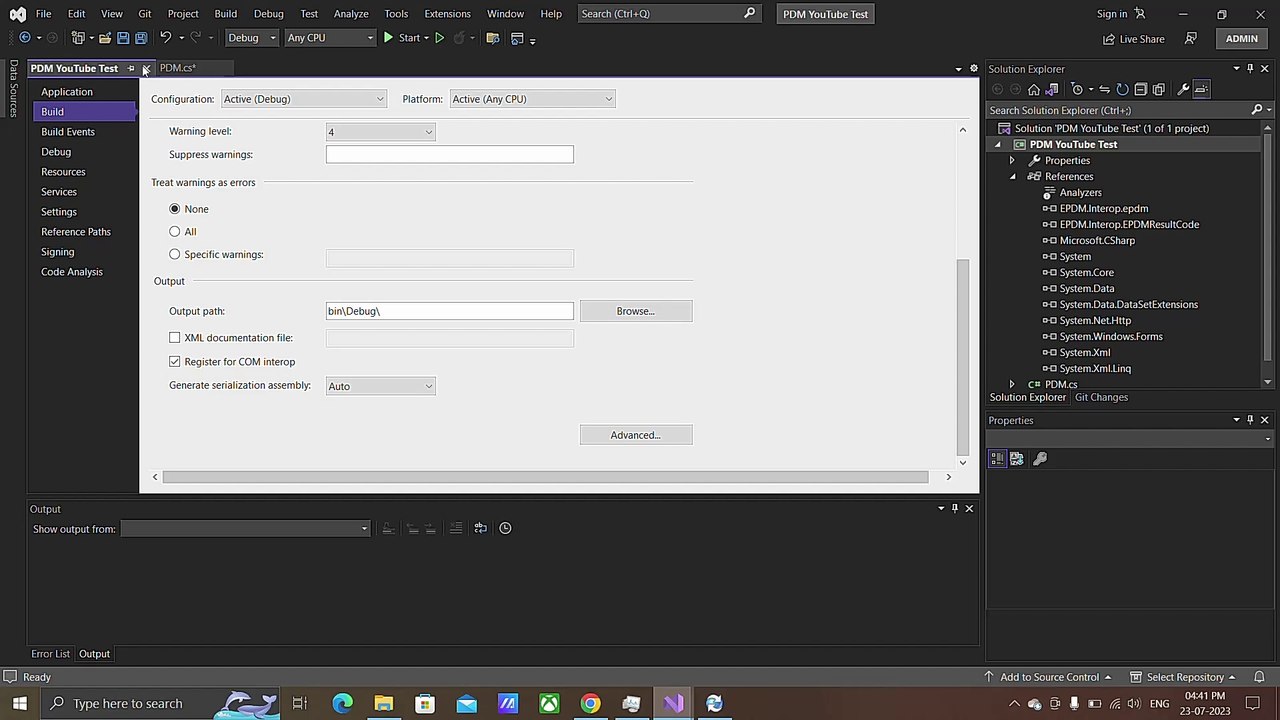Click the Output path text field
Viewport: 1280px width, 720px height.
coord(450,311)
